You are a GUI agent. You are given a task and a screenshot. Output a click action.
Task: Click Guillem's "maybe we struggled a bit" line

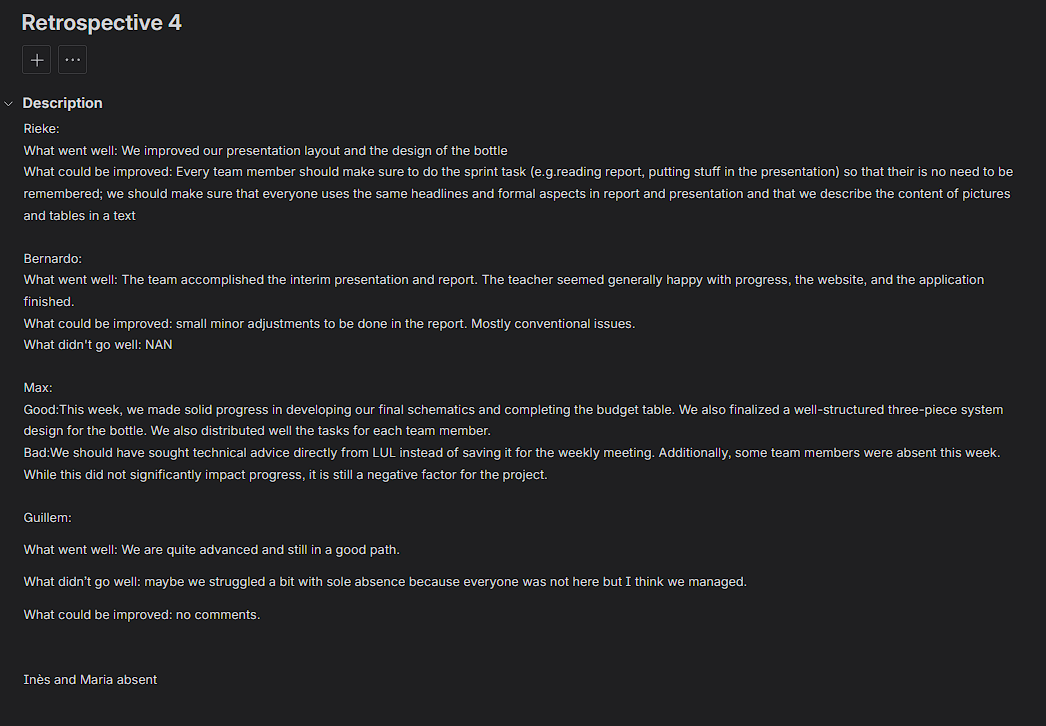click(x=385, y=582)
